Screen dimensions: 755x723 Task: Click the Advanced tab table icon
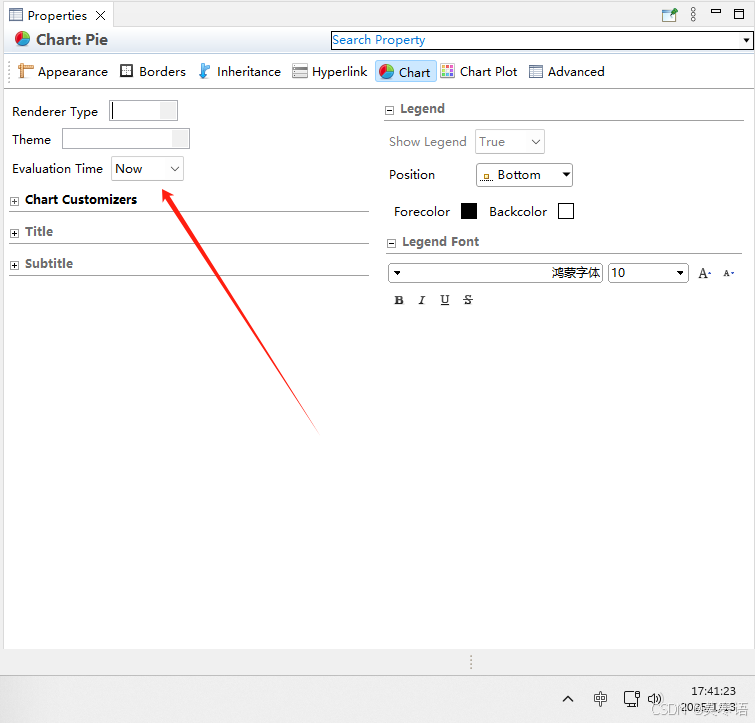point(536,71)
